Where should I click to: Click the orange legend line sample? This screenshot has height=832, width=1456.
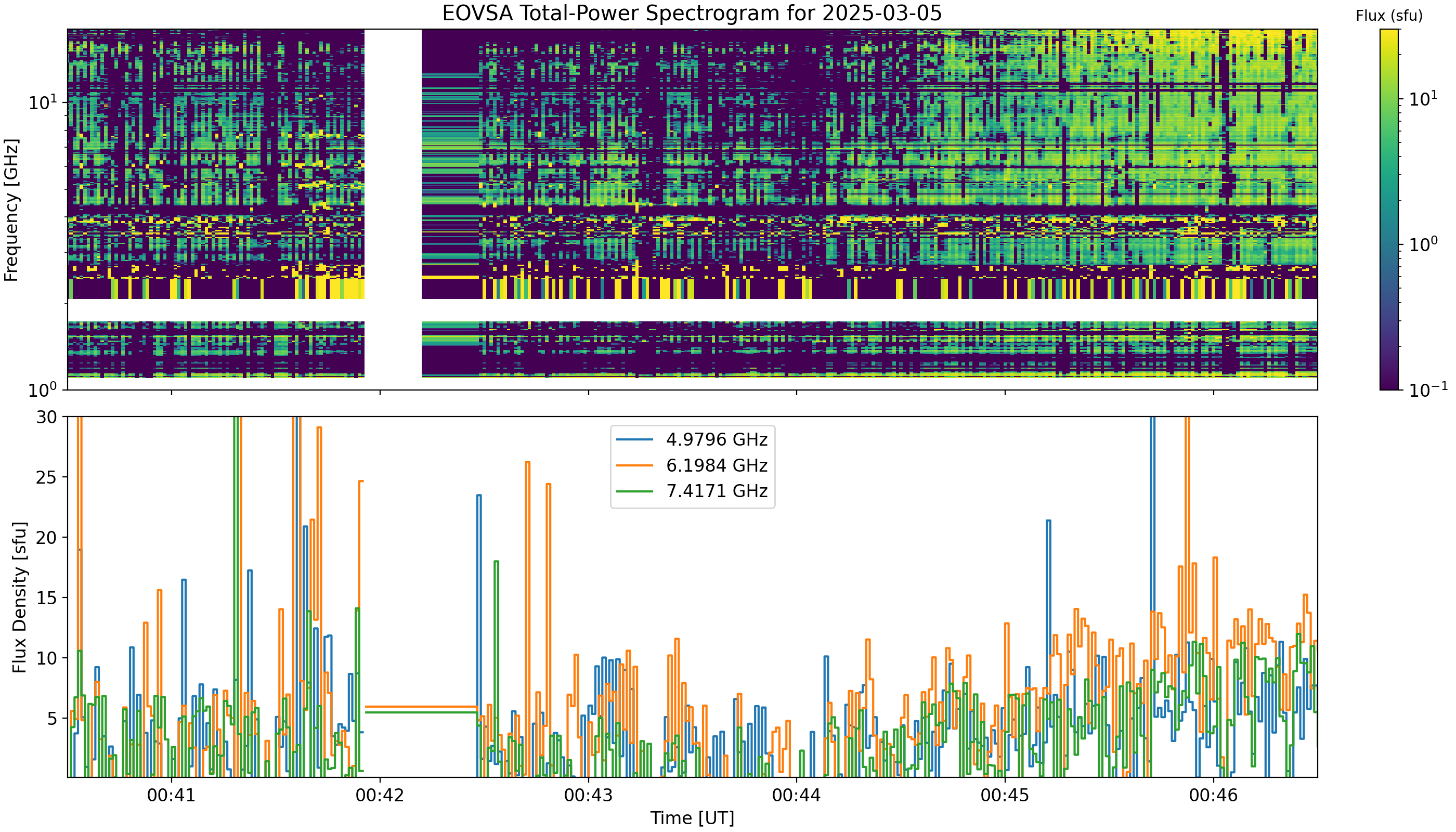pyautogui.click(x=635, y=465)
